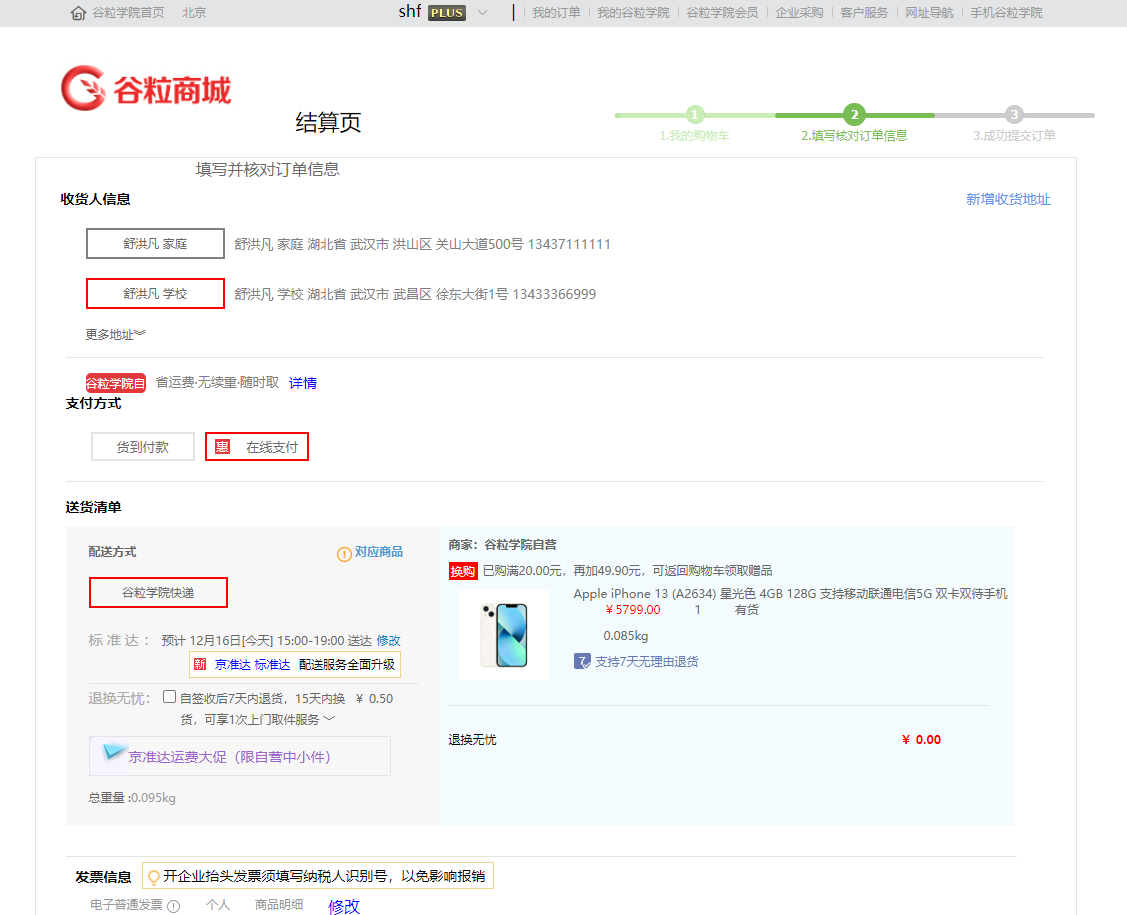1127x915 pixels.
Task: Select address 舒洪凡 家庭
Action: coord(155,244)
